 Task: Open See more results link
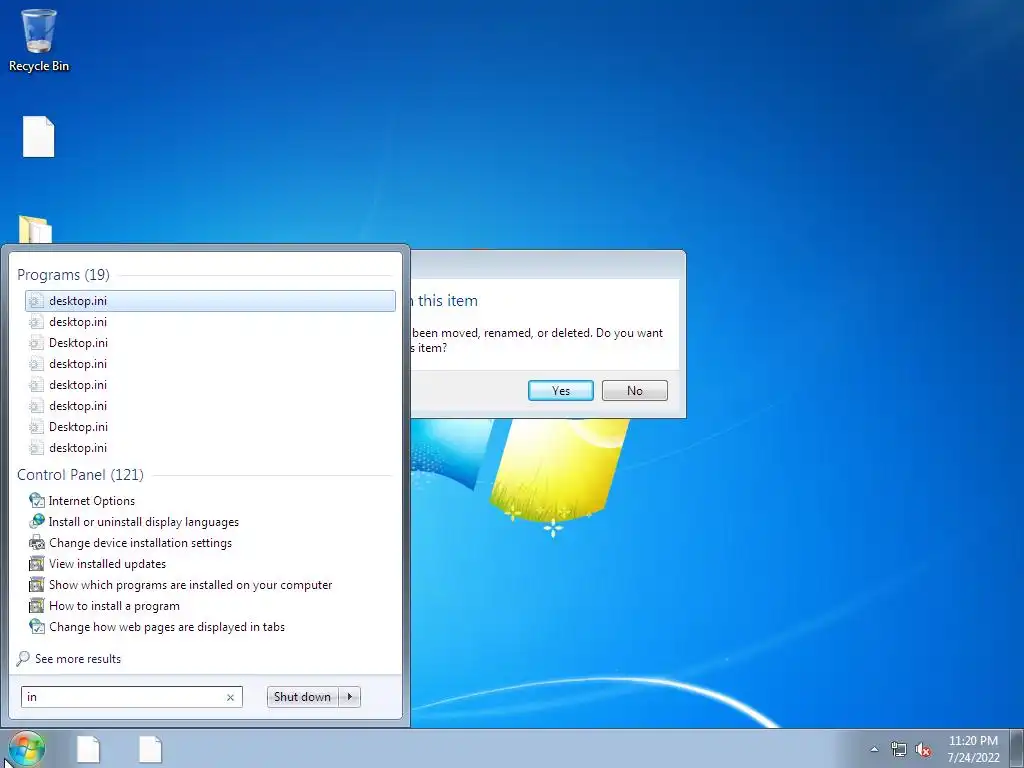[78, 659]
